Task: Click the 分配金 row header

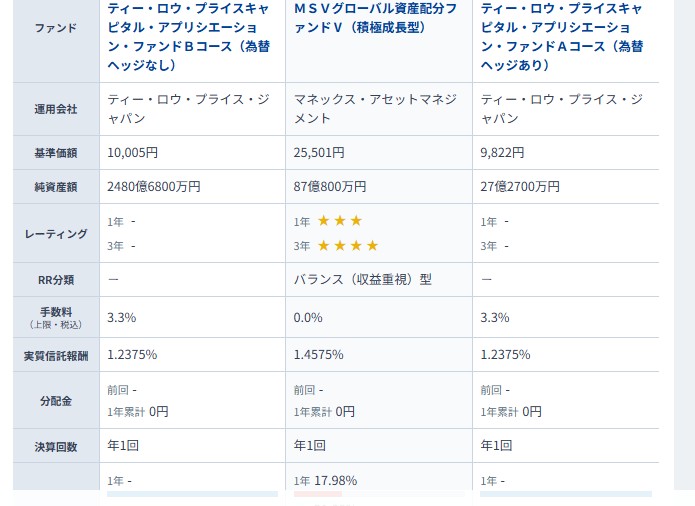Action: coord(55,400)
